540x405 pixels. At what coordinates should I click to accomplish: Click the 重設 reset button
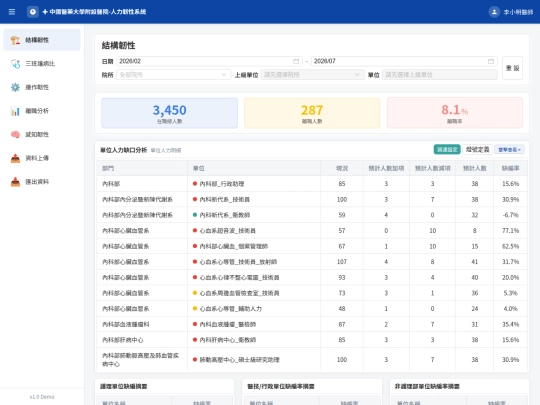[512, 68]
